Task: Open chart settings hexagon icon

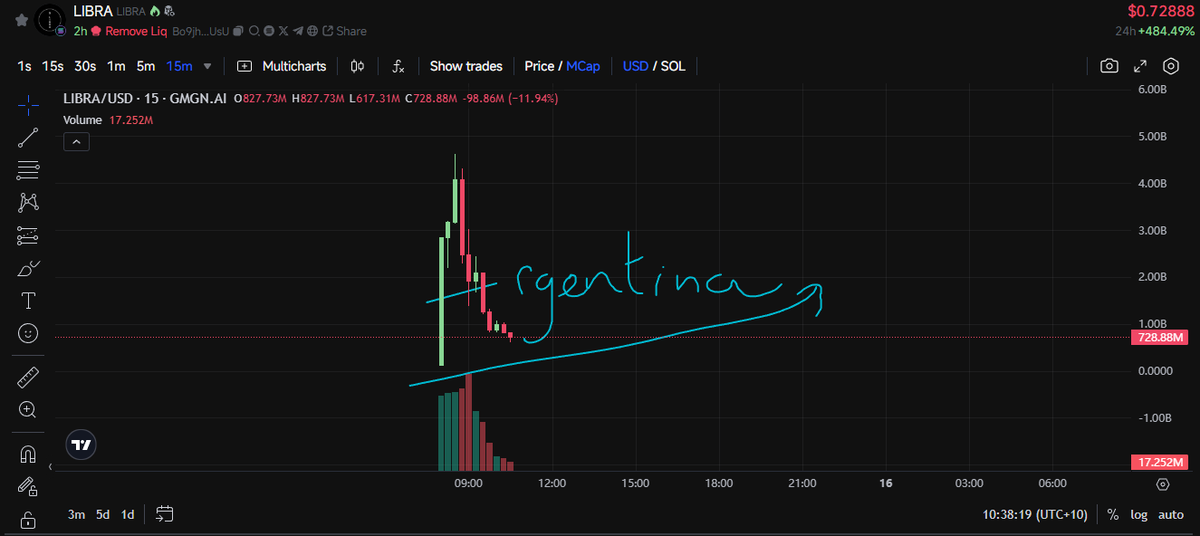Action: tap(1171, 66)
